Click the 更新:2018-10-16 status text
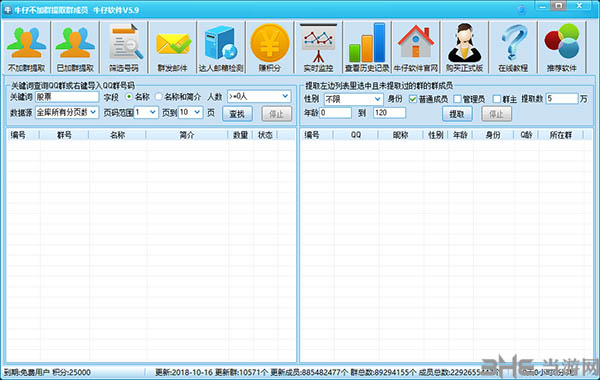This screenshot has height=380, width=600. 184,372
